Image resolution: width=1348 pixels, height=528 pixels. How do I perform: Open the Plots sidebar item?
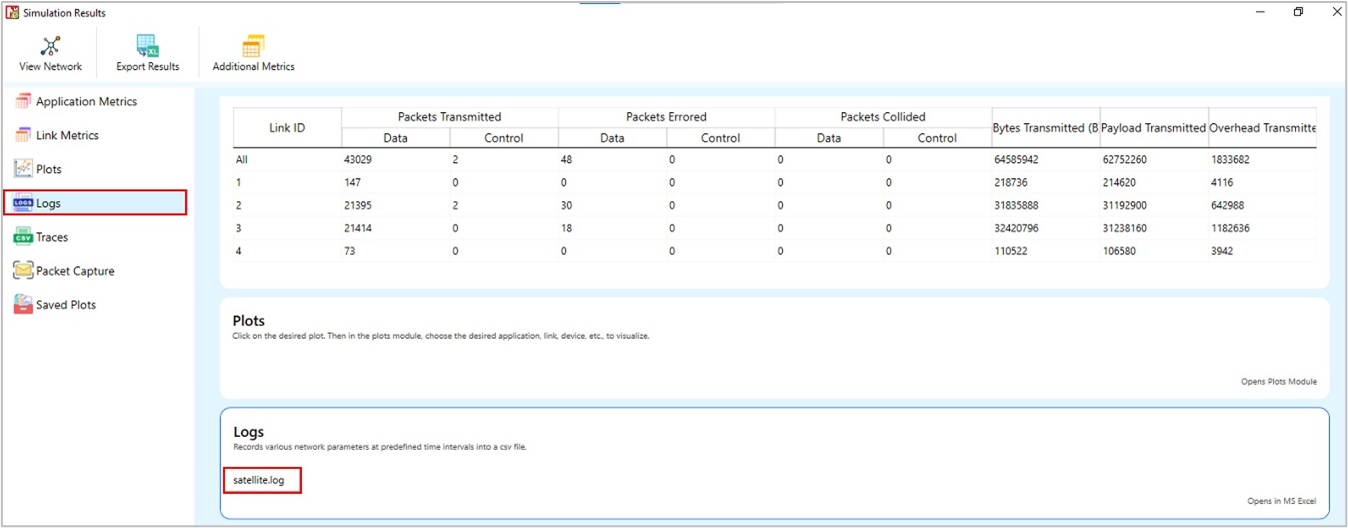tap(48, 169)
